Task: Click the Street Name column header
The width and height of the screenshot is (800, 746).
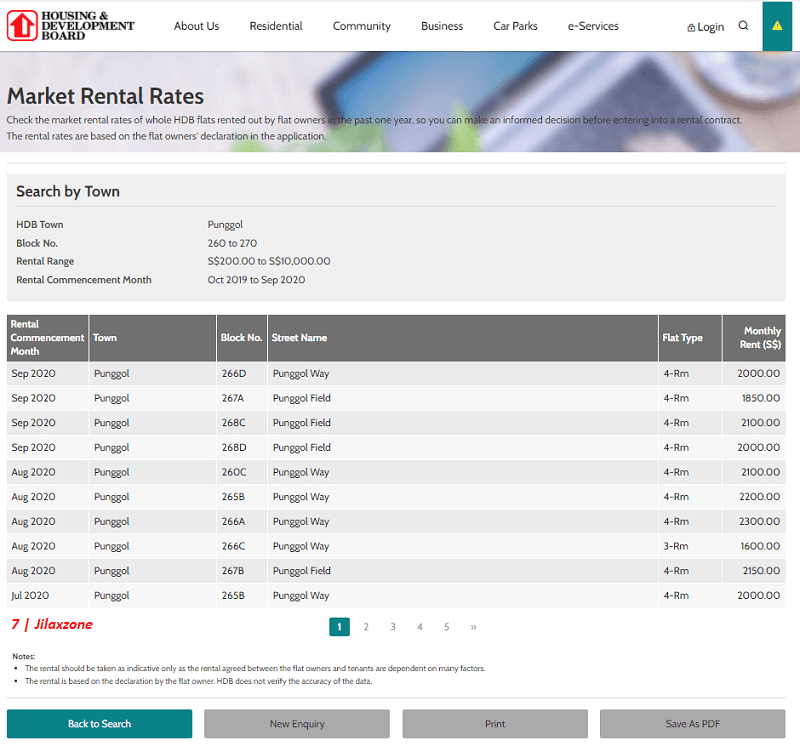Action: [463, 338]
